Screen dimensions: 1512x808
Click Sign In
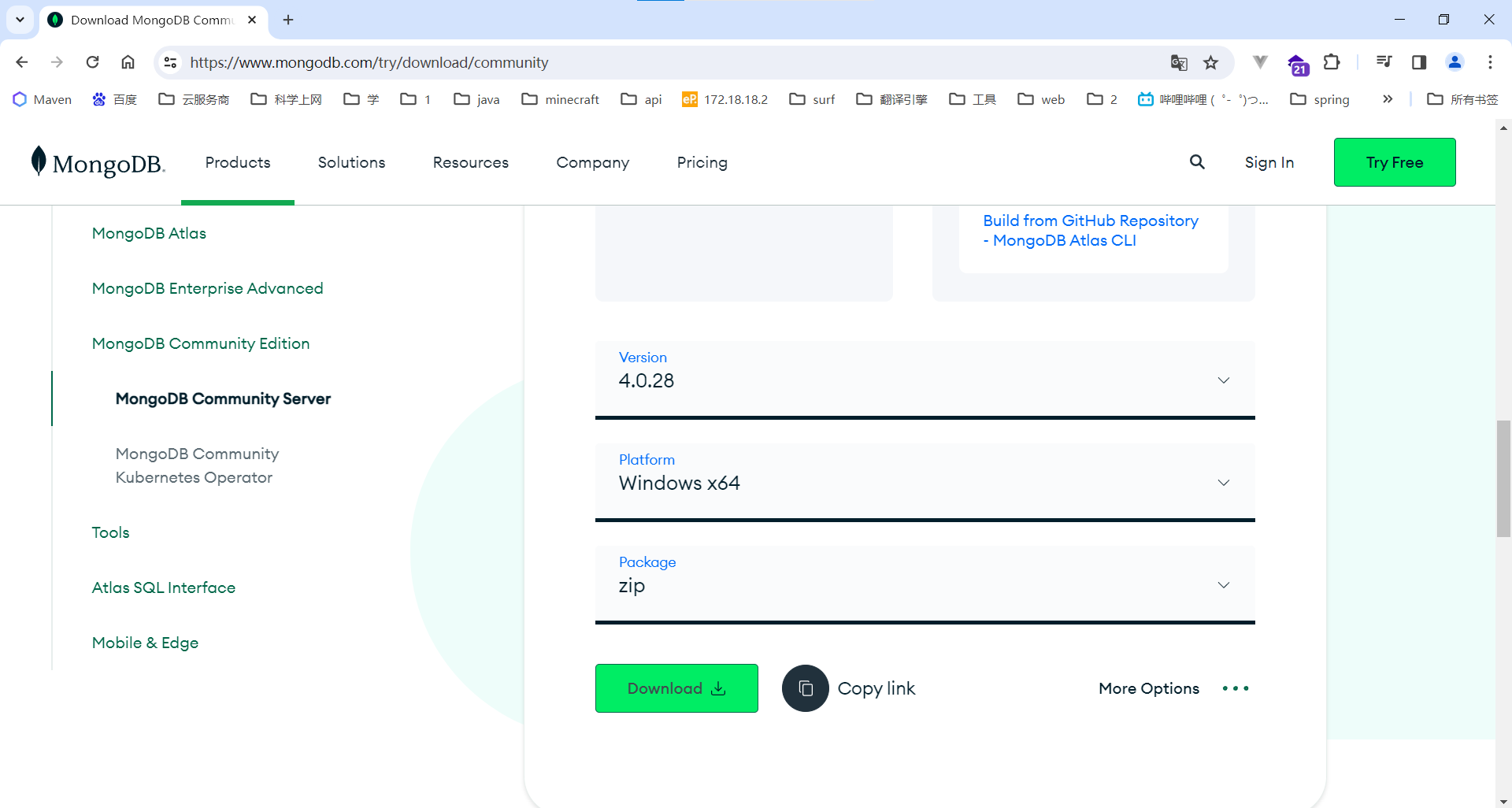pos(1269,162)
